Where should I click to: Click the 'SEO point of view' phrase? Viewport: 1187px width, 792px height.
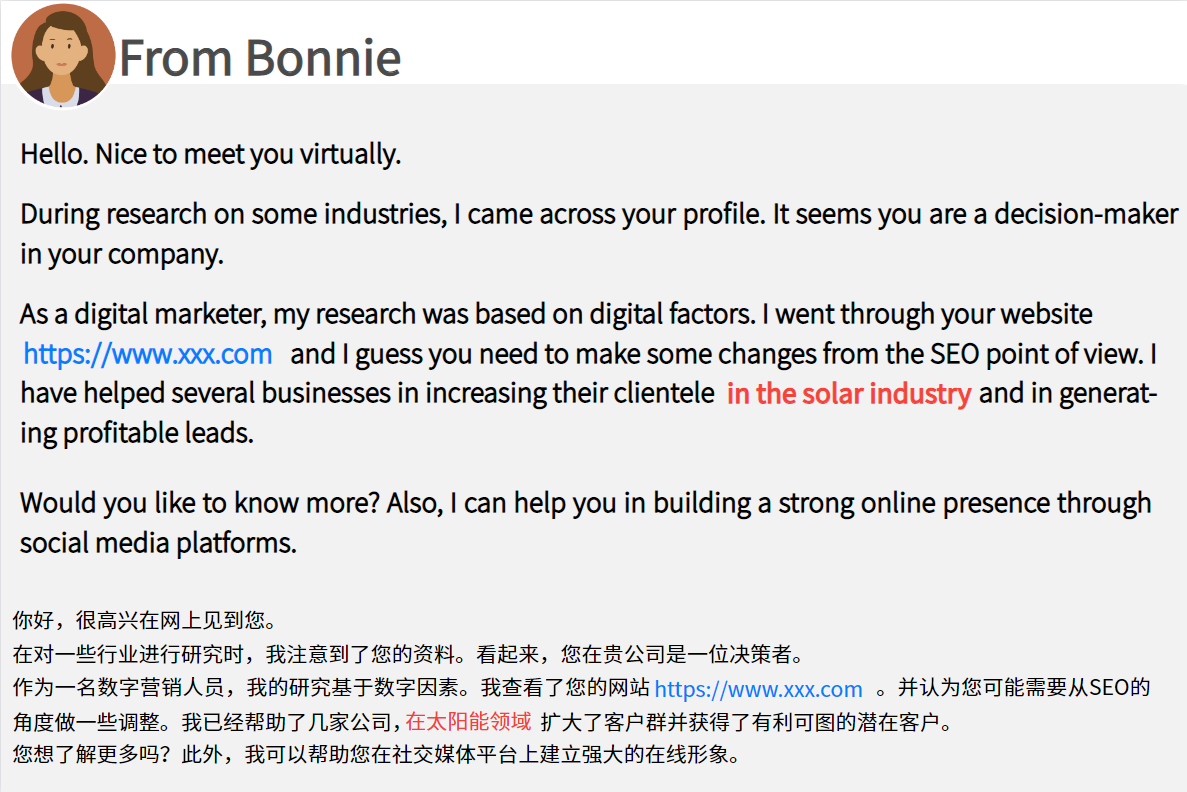tap(1036, 354)
